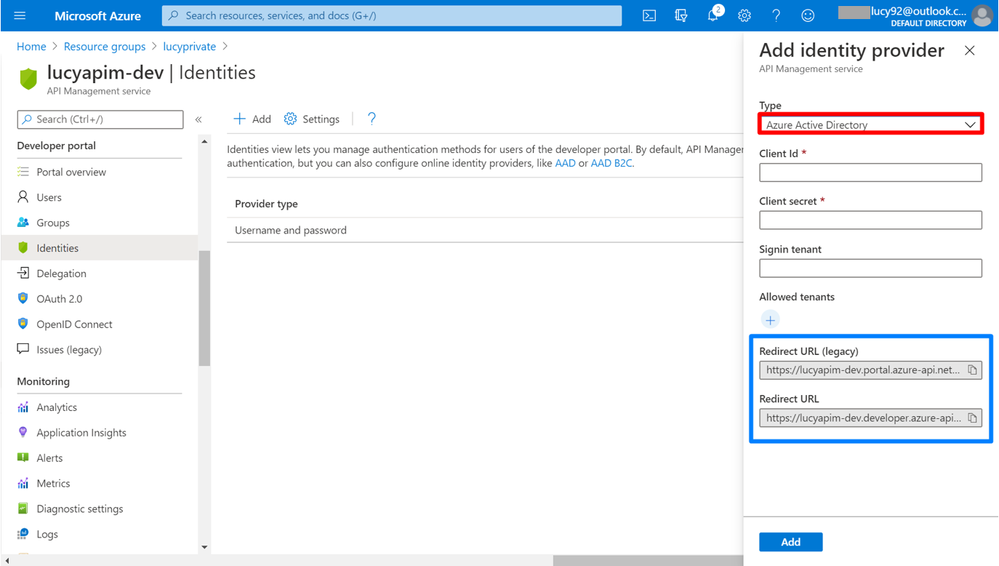
Task: Focus the Client secret input field
Action: click(870, 221)
